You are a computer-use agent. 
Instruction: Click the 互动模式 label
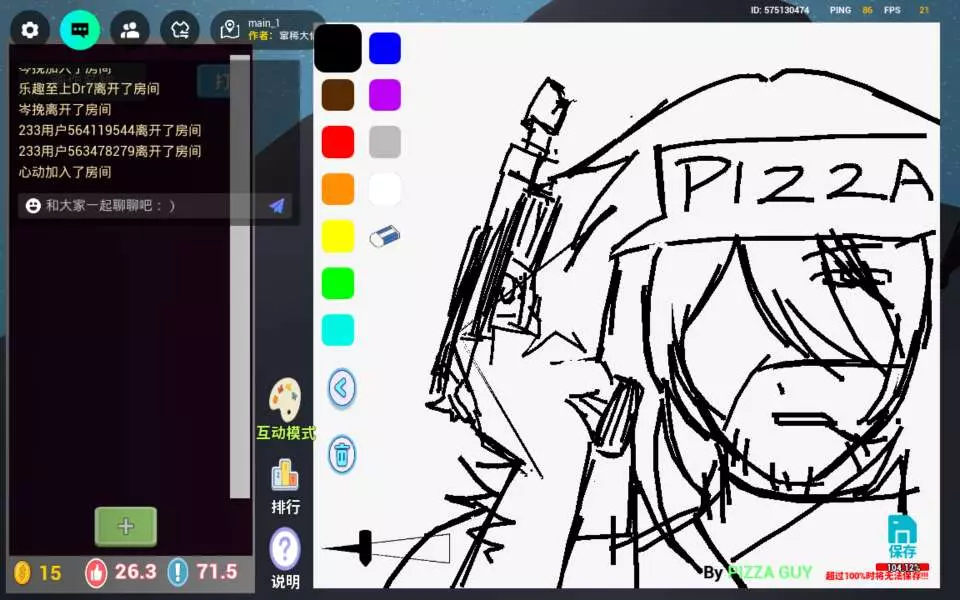pos(286,433)
